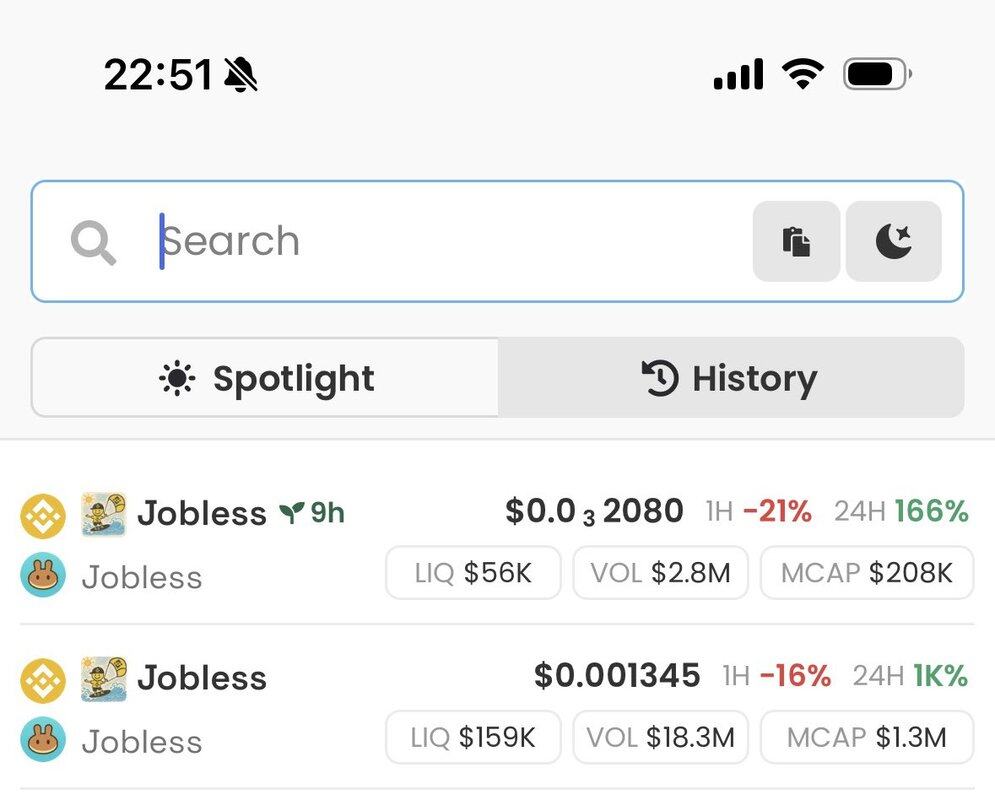Viewport: 995px width, 800px height.
Task: Select the LIQ $56K badge
Action: (473, 572)
